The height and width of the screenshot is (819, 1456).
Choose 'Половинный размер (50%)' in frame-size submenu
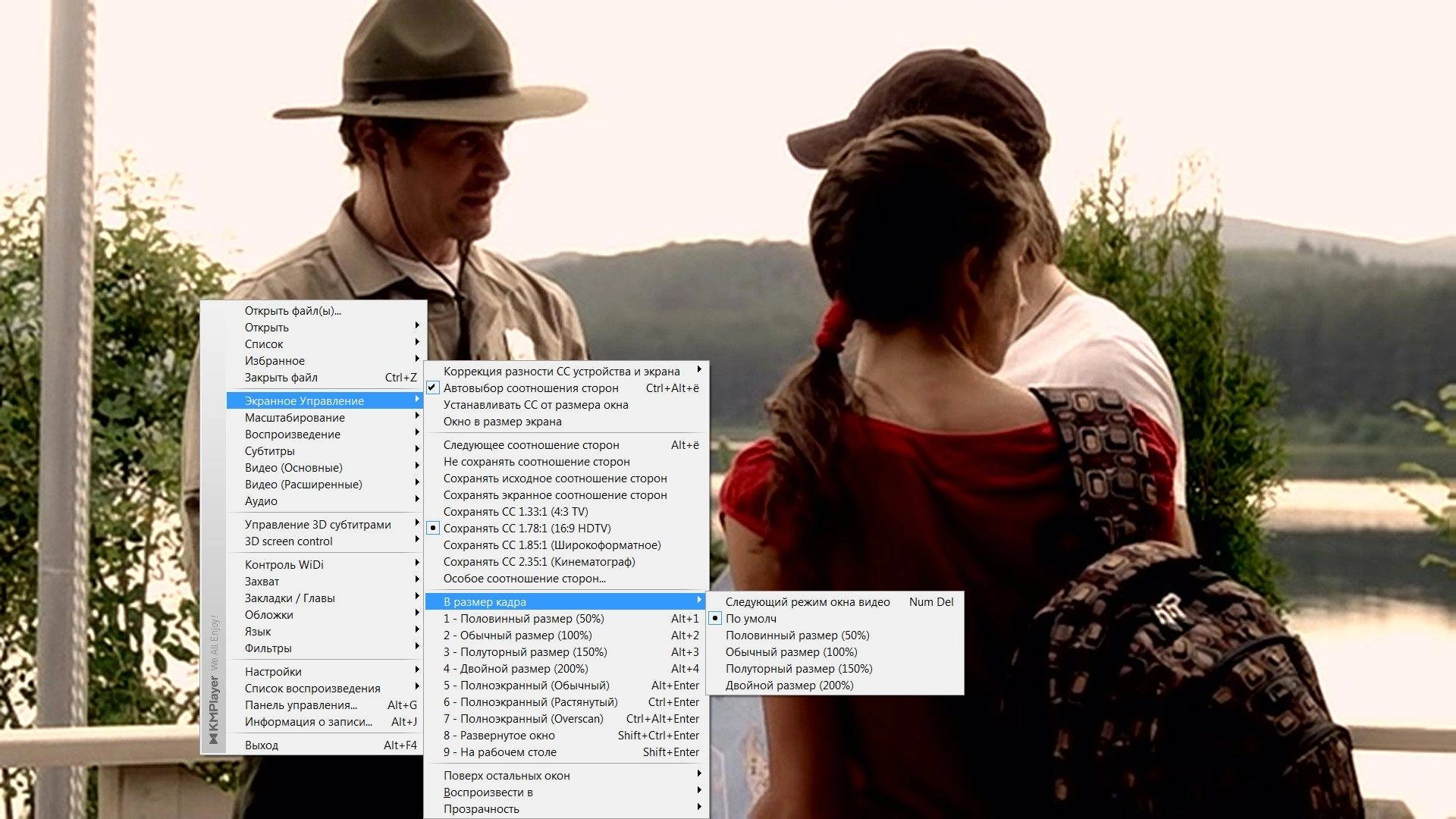click(x=835, y=635)
